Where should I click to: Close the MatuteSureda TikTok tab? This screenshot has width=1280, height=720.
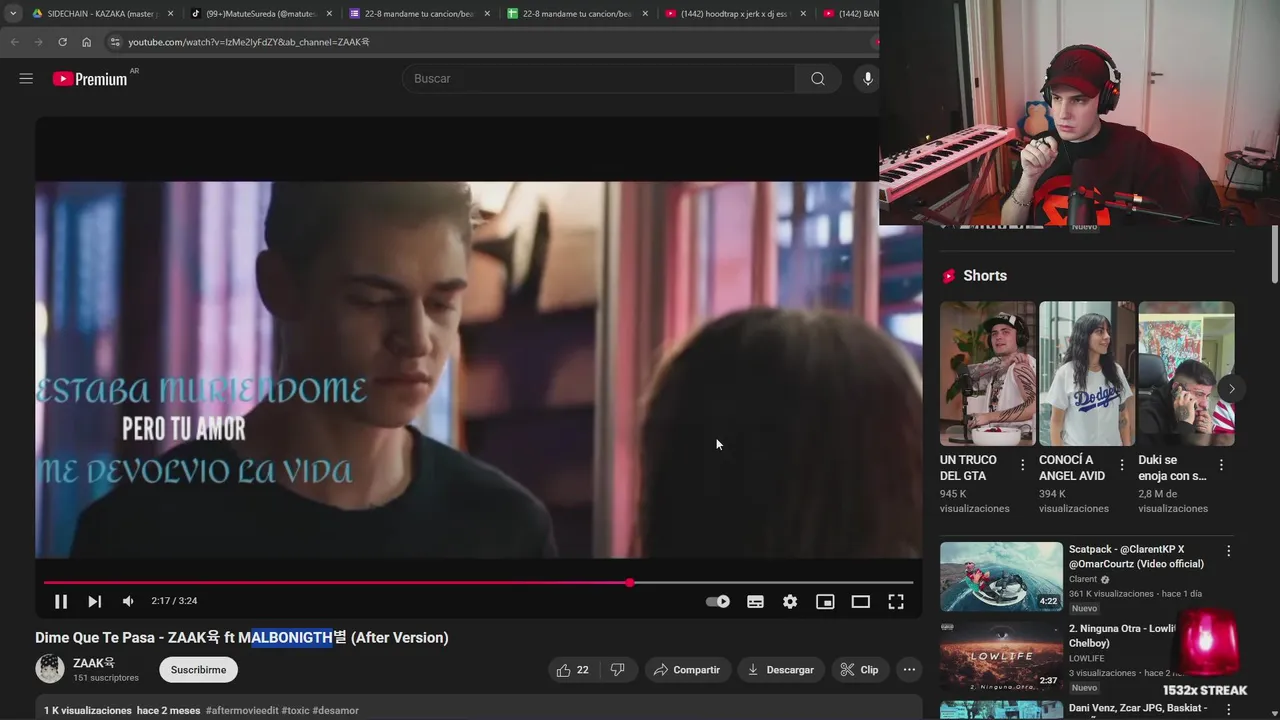tap(329, 14)
